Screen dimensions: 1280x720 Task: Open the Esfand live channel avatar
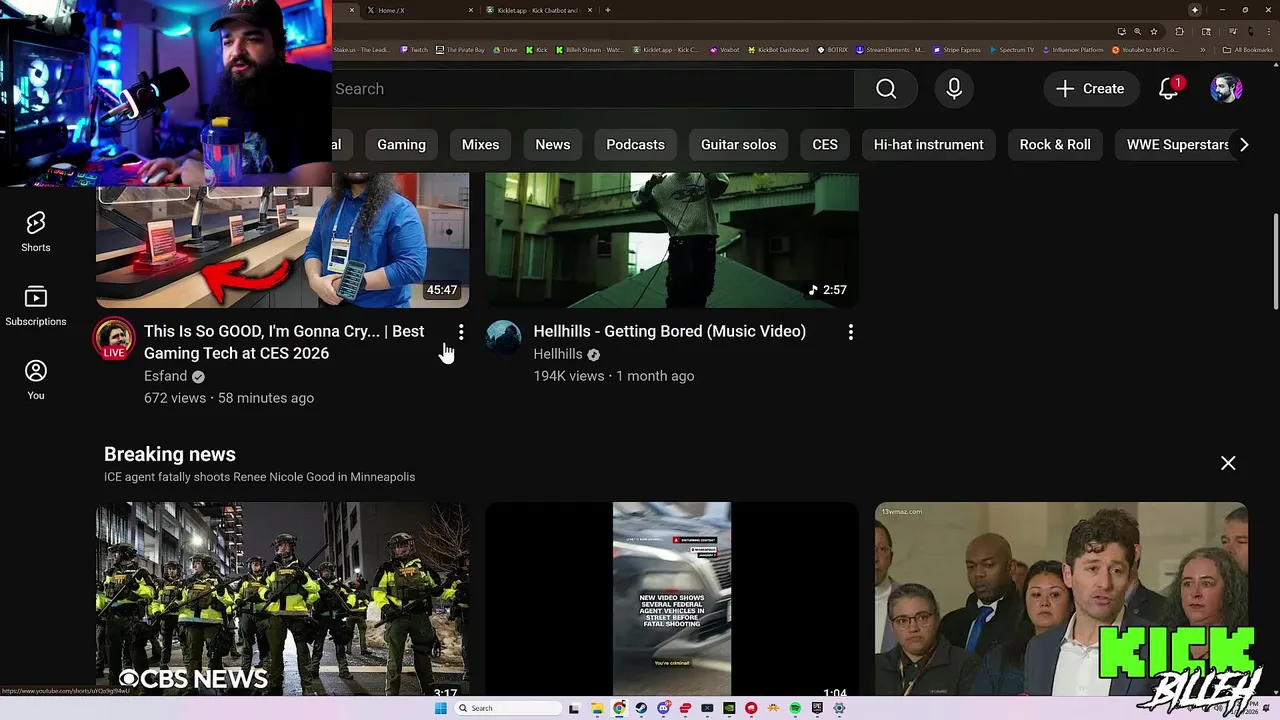pyautogui.click(x=114, y=339)
